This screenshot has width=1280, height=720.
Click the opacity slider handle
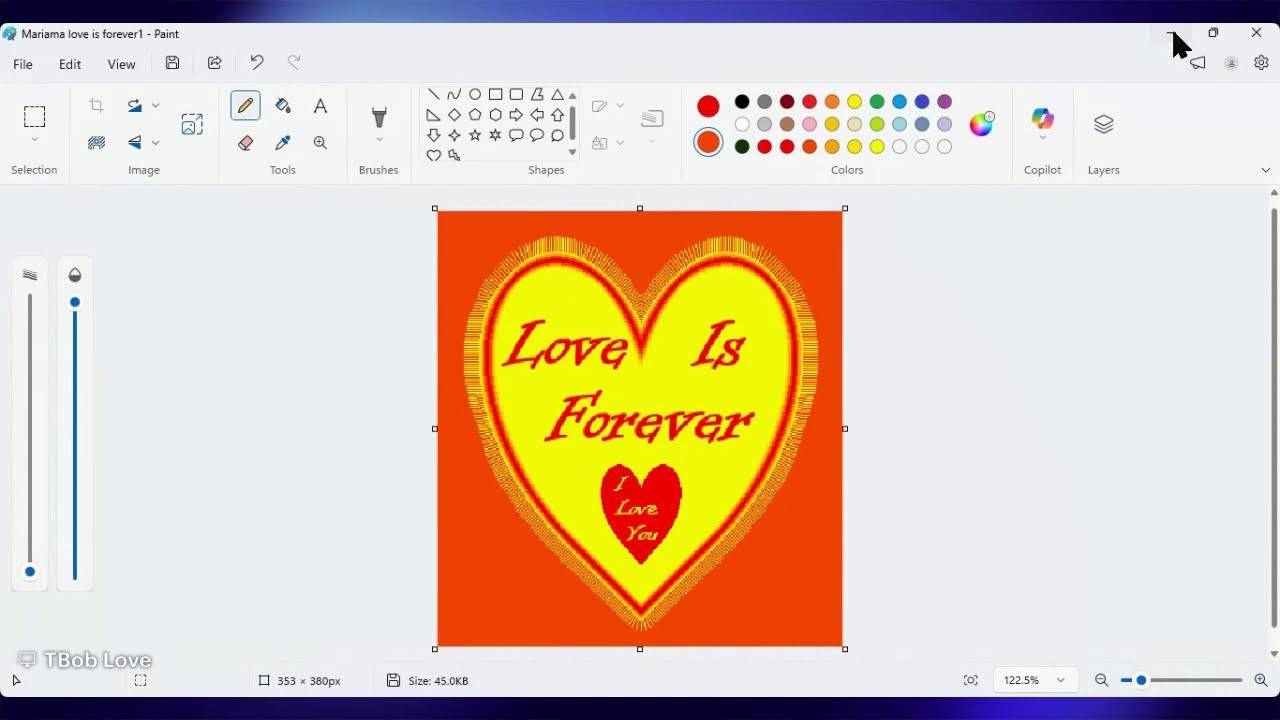(x=74, y=302)
